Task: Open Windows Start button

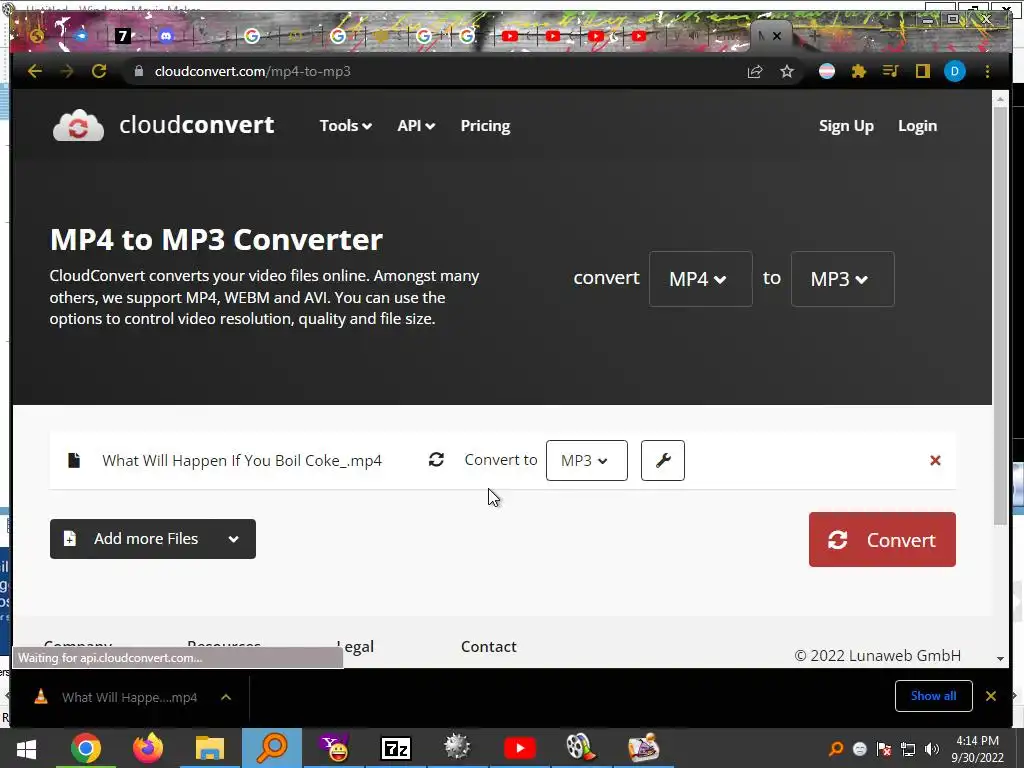Action: click(26, 748)
